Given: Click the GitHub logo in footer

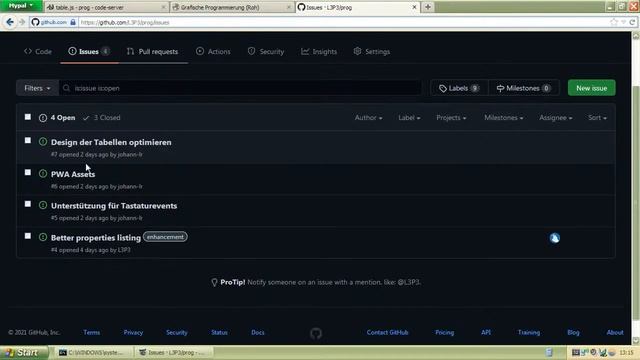Looking at the screenshot, I should tap(316, 333).
